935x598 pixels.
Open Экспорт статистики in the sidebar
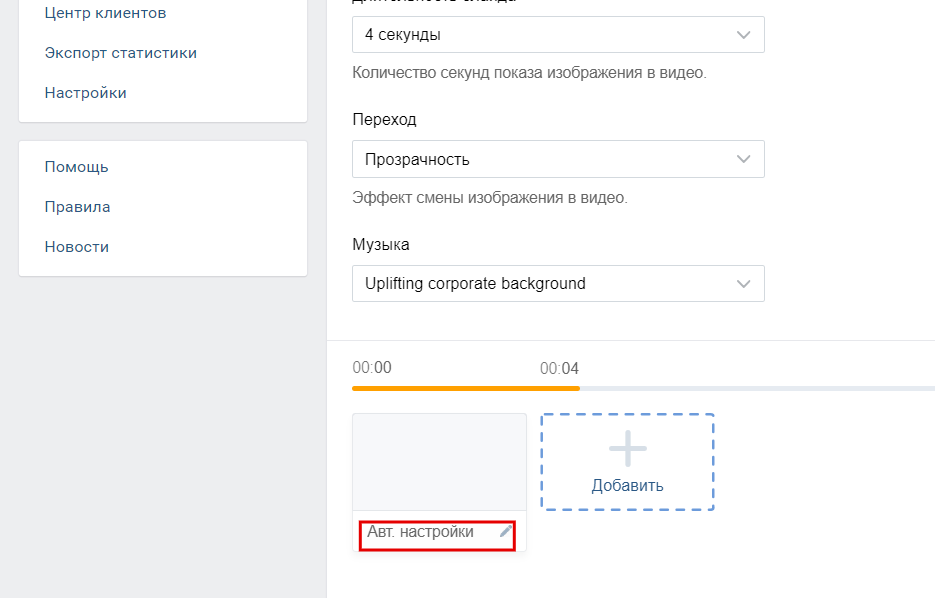[121, 52]
